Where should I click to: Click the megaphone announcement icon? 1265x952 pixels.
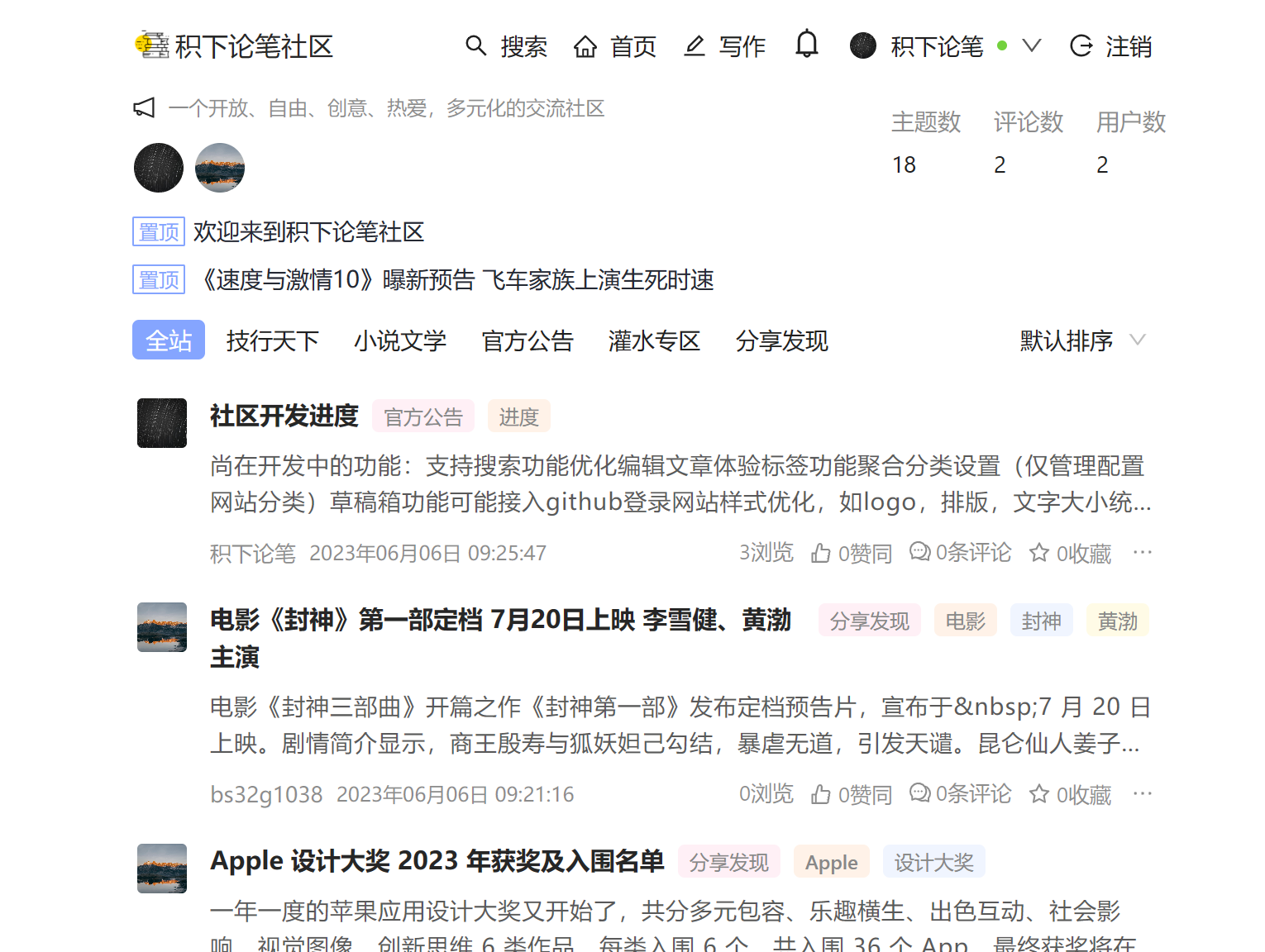[x=146, y=107]
